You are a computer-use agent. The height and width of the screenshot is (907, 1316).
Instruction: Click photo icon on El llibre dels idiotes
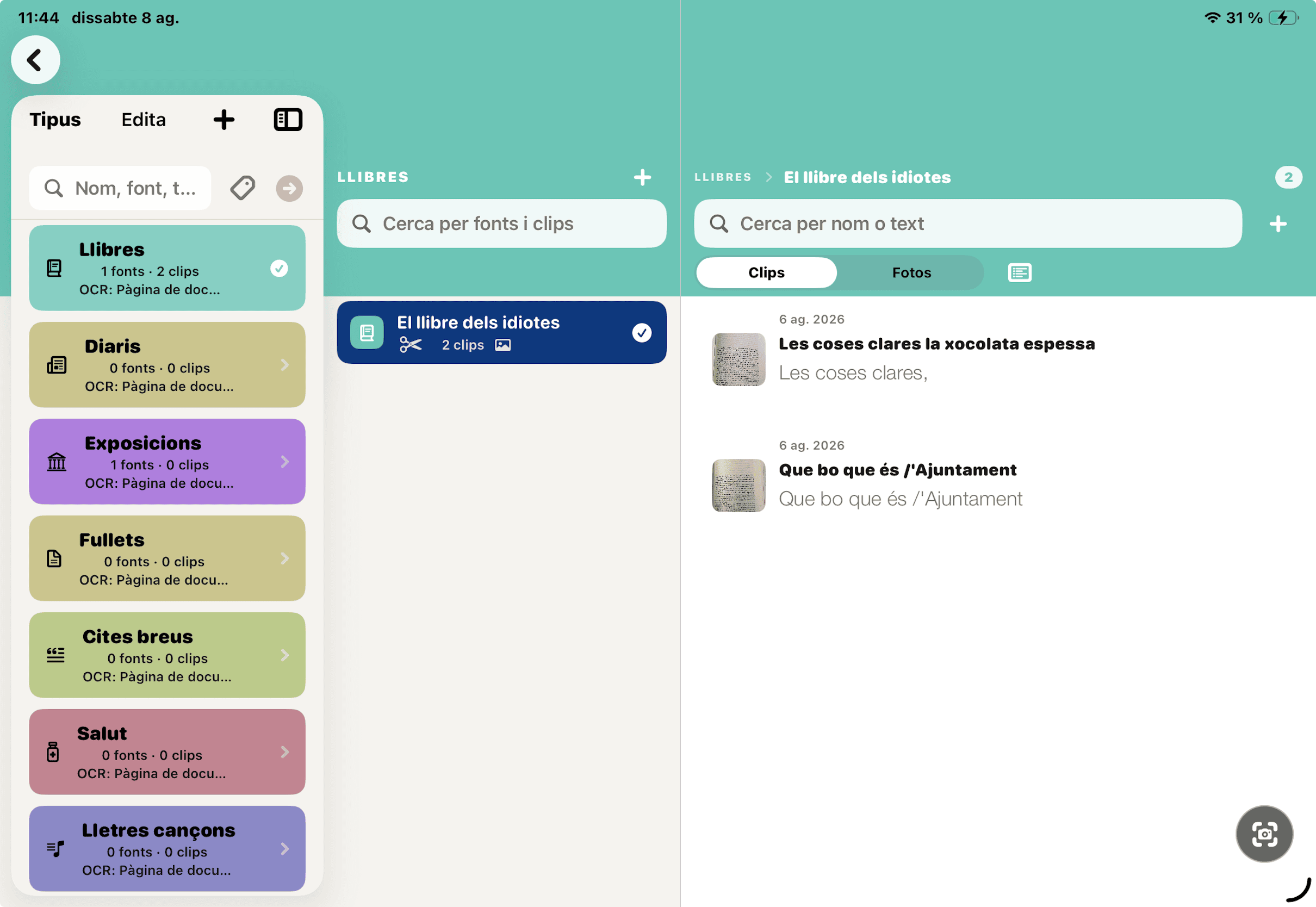tap(503, 345)
